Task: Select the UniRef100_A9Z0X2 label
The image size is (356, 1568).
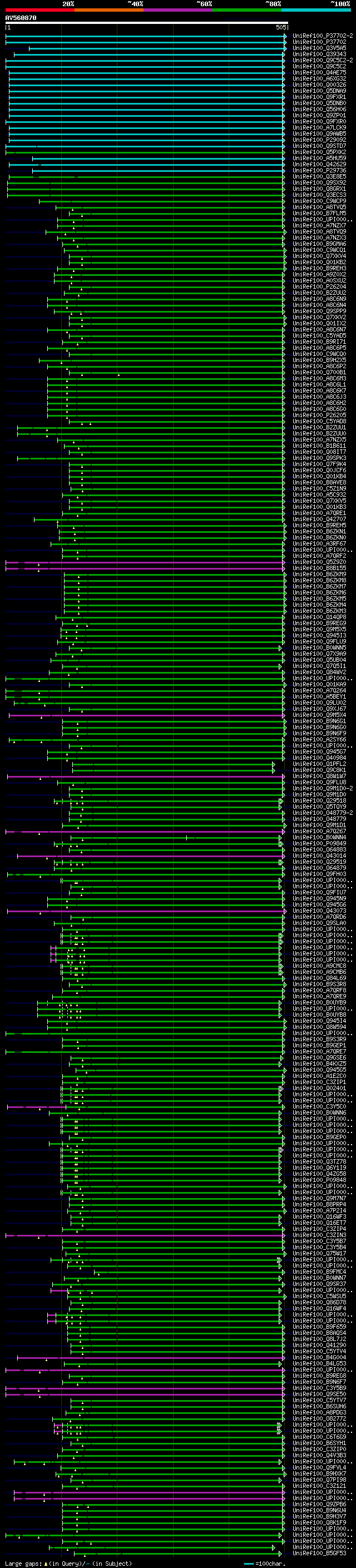Action: tap(319, 275)
